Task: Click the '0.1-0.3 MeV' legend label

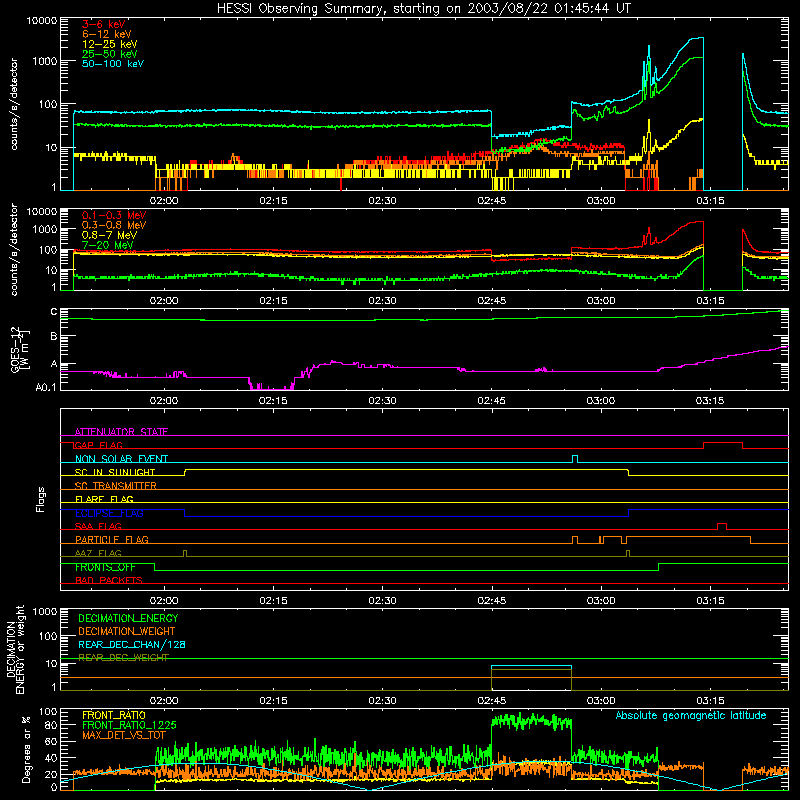Action: pos(114,215)
